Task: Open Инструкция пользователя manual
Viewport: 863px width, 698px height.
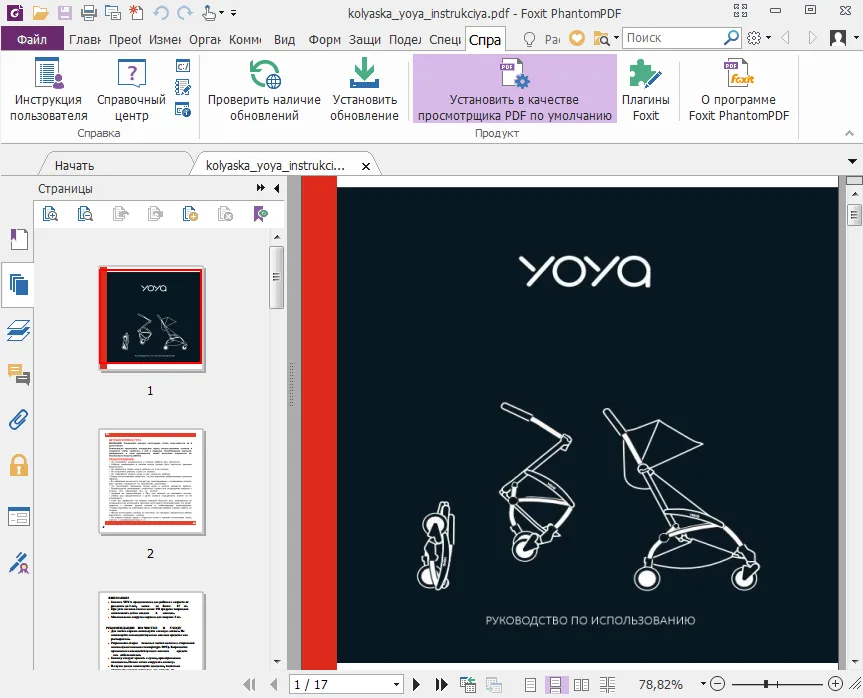Action: 48,90
